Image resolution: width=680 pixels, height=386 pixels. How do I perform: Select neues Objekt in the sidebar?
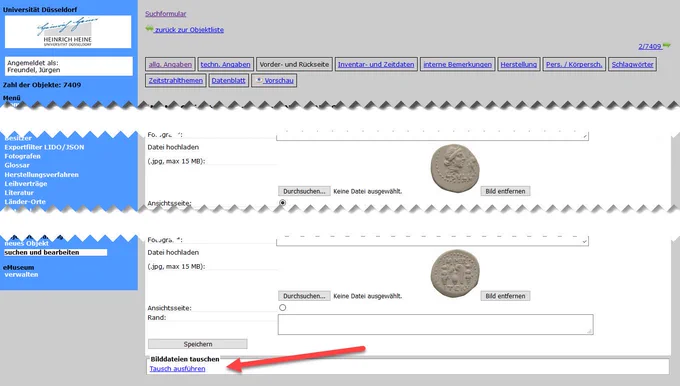click(26, 243)
